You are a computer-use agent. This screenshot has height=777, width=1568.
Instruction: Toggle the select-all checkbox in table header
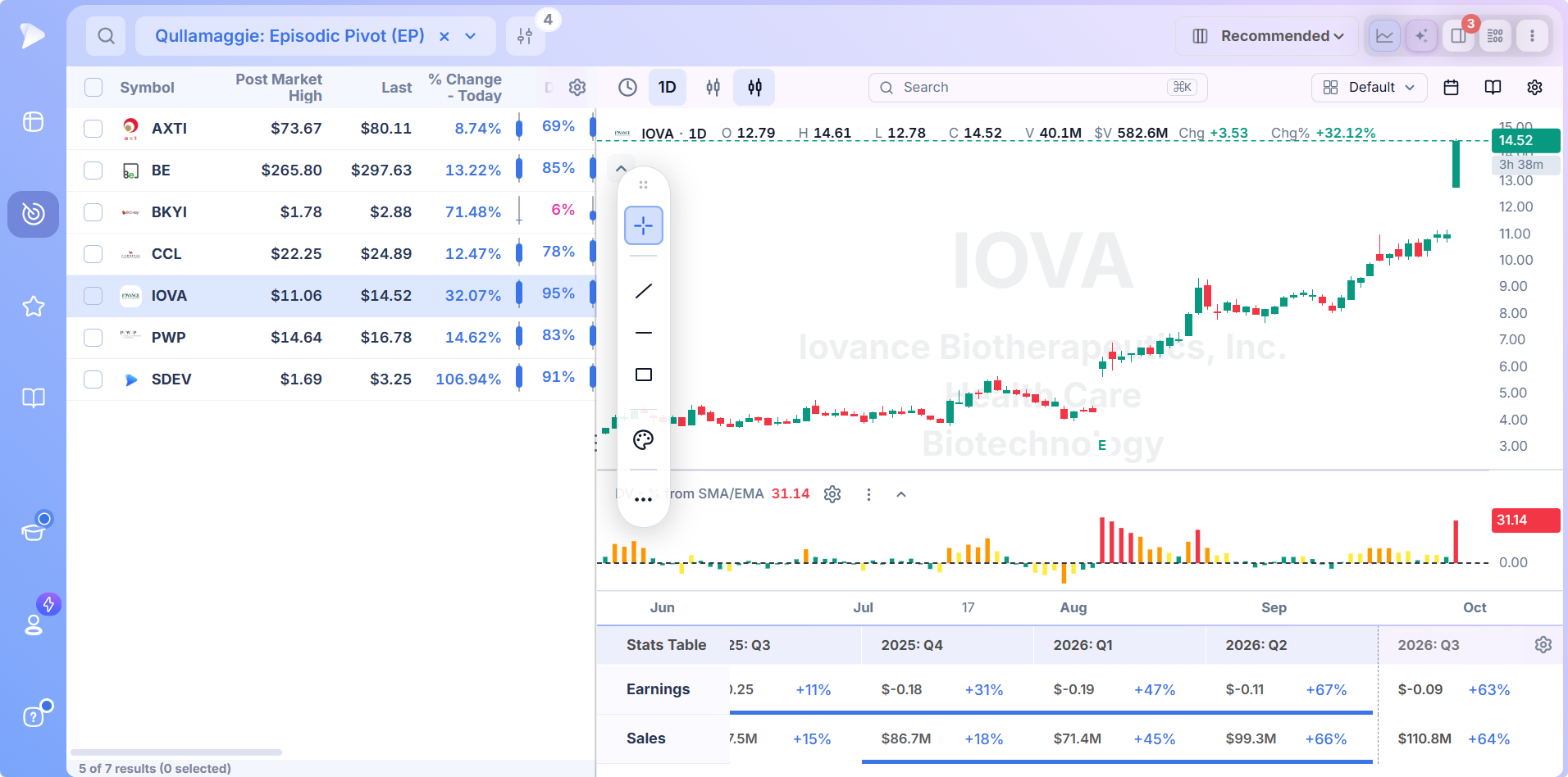[x=93, y=88]
